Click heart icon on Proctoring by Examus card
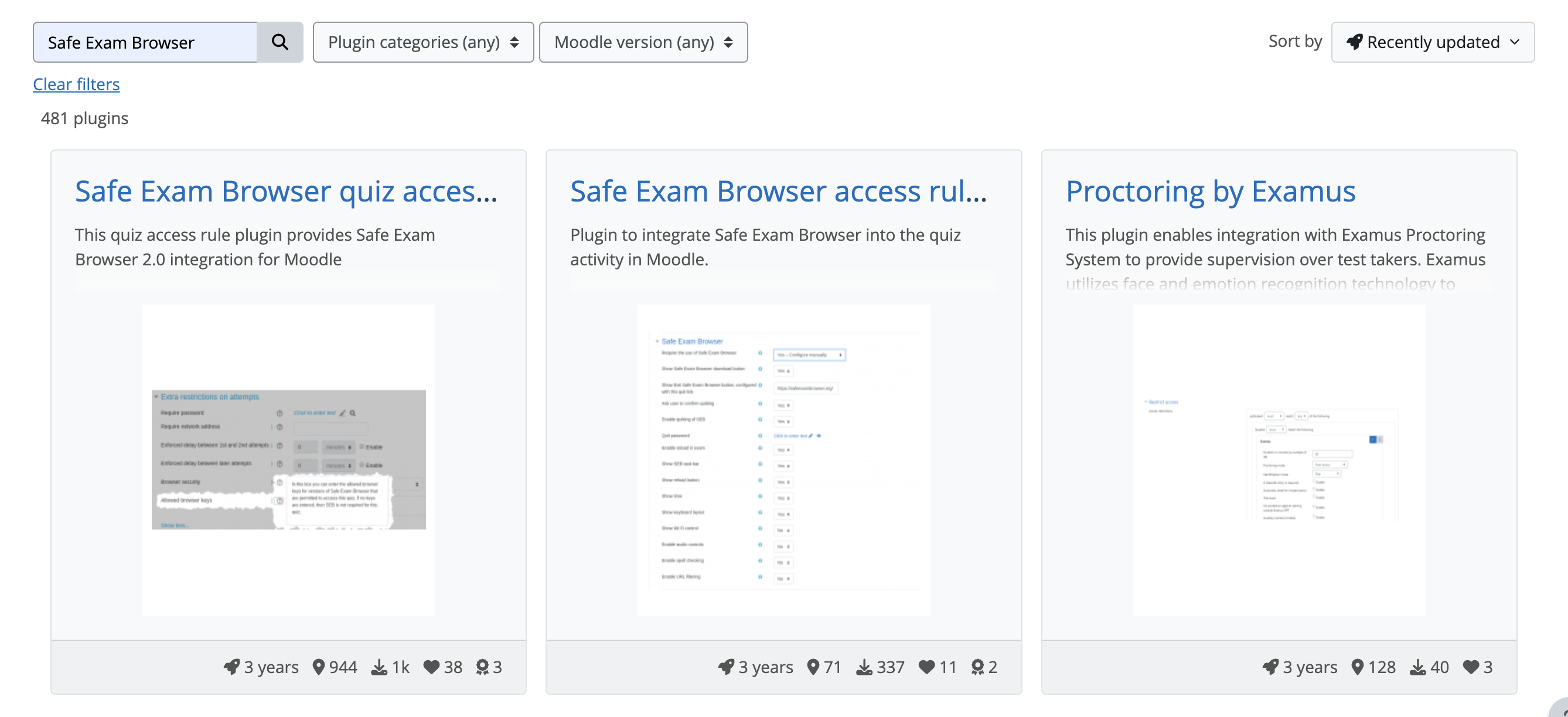1568x717 pixels. click(x=1471, y=667)
